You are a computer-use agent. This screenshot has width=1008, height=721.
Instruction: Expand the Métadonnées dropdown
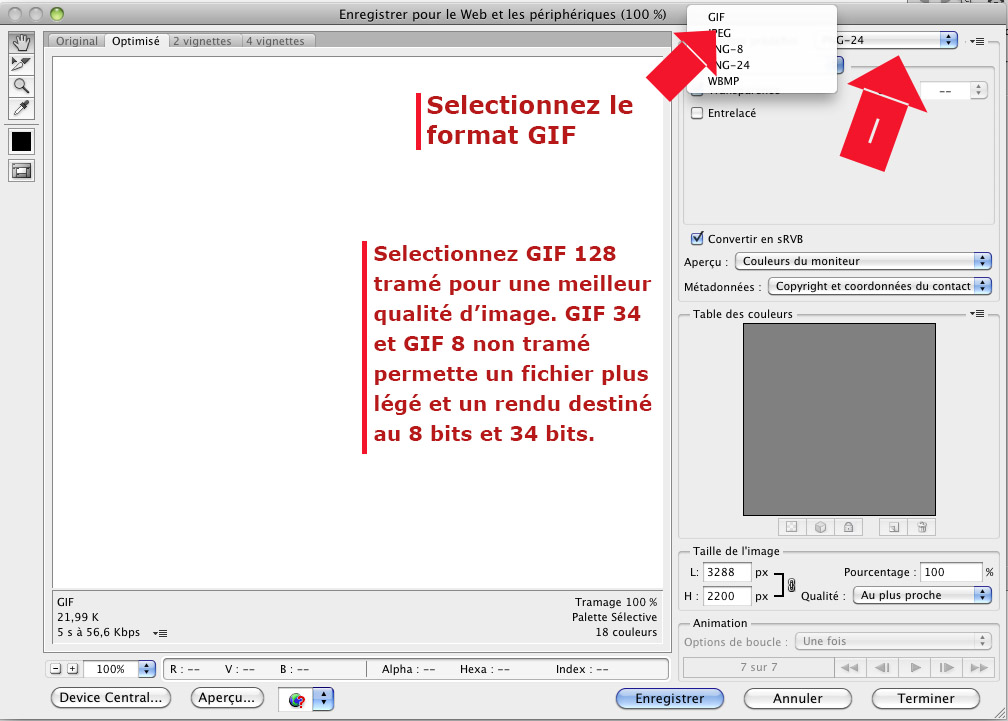tap(879, 286)
